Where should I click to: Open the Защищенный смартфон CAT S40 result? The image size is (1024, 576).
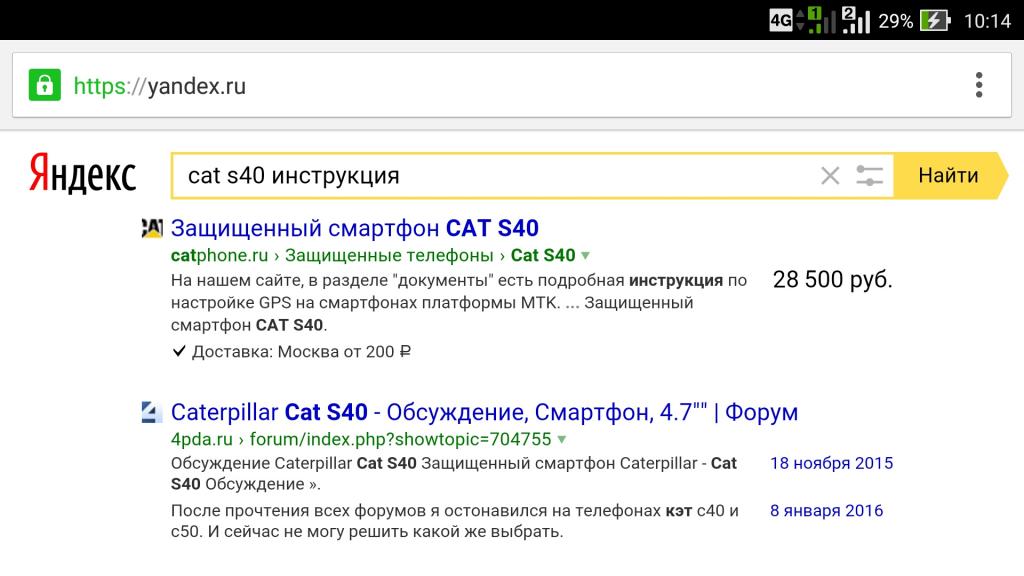[x=355, y=228]
